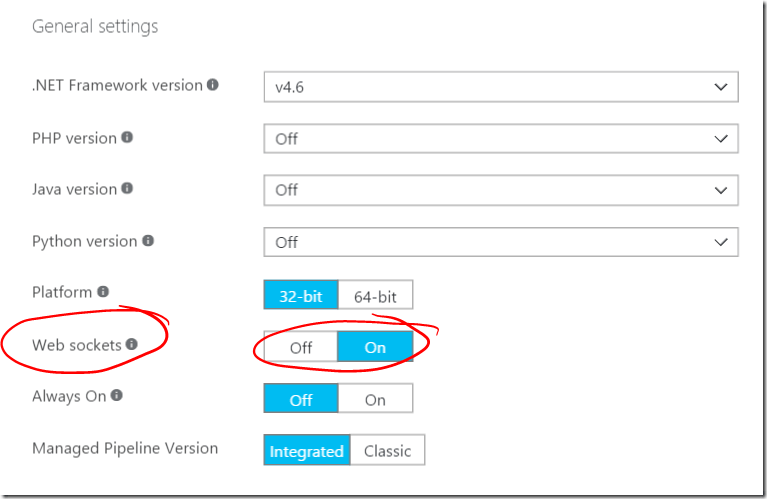Click info icon beside Python version
This screenshot has height=499, width=767.
pos(148,240)
